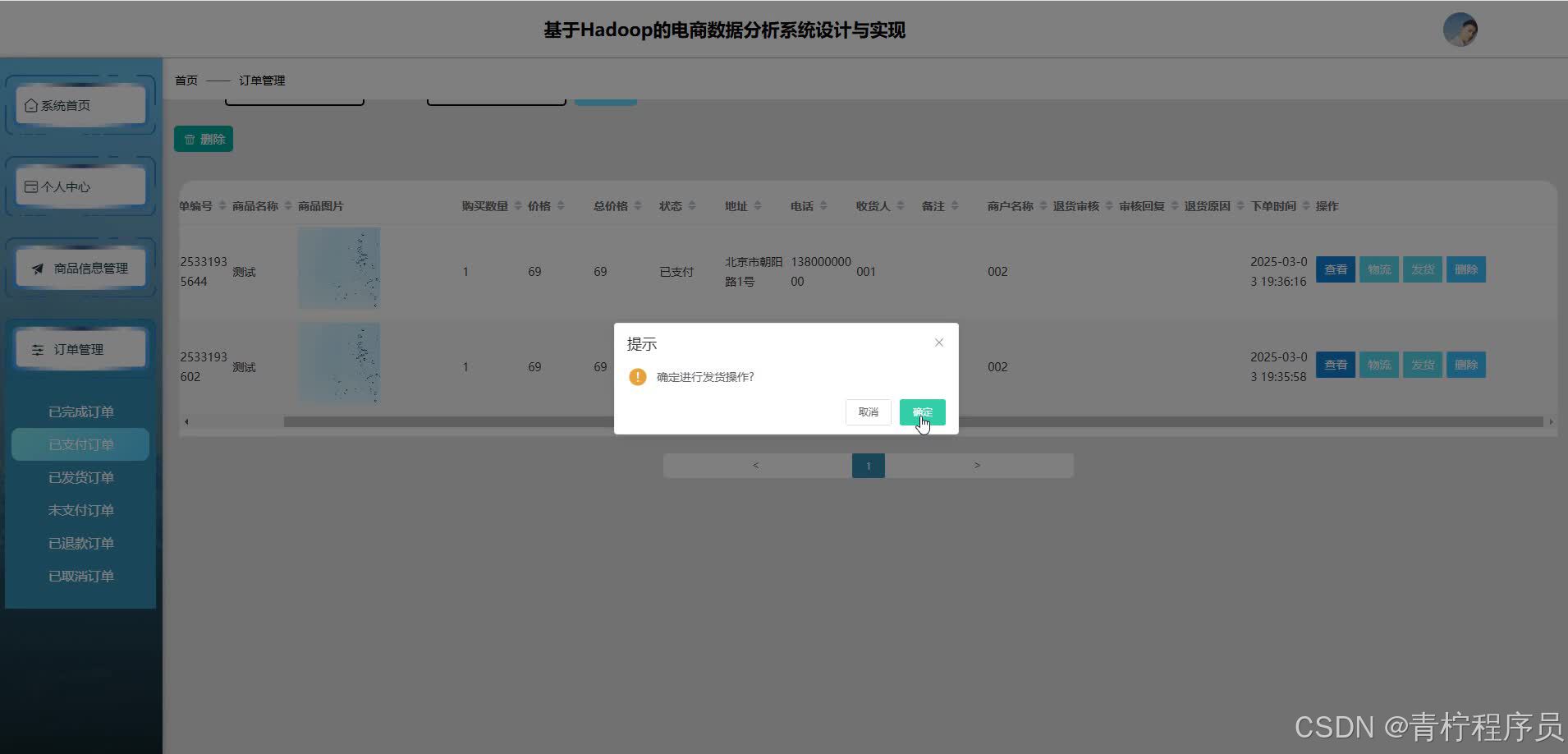Click the orange warning icon in the dialog

click(x=638, y=377)
